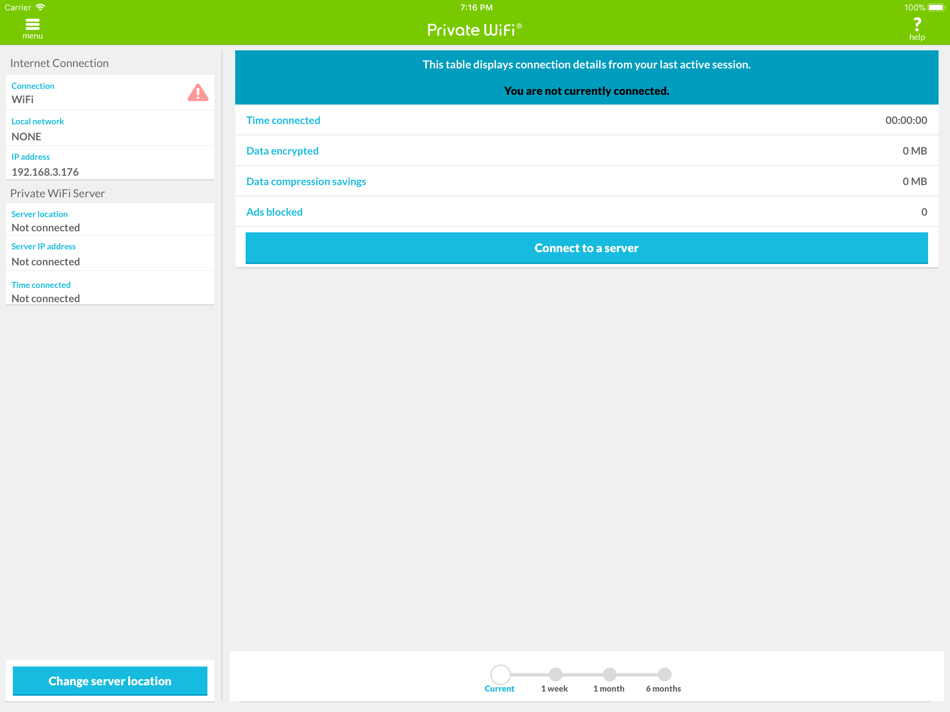Tap the Local network NONE entry

point(110,128)
